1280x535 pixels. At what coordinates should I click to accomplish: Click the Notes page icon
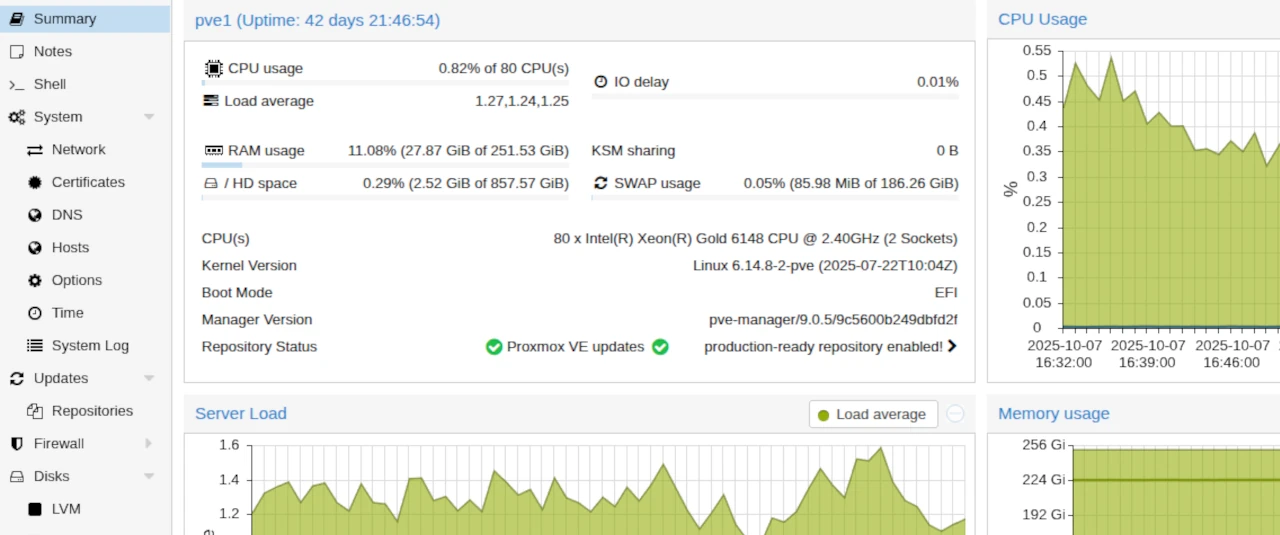(x=16, y=52)
